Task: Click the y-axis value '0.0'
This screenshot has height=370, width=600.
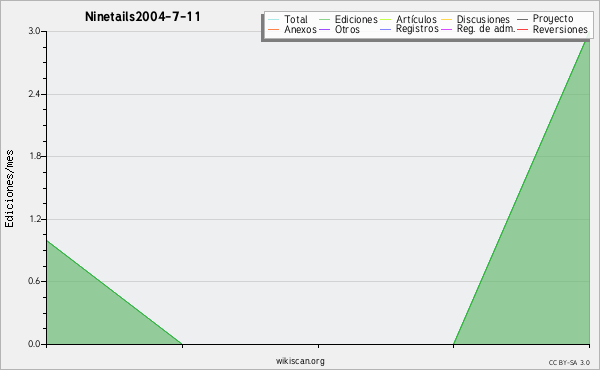Action: click(34, 344)
